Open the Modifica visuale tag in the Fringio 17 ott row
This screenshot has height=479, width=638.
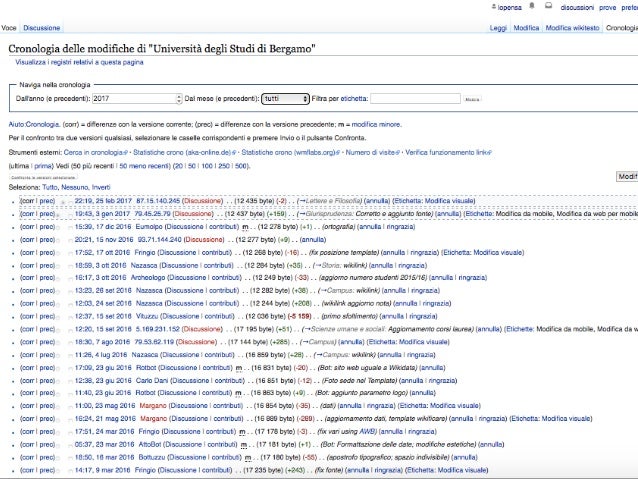498,253
